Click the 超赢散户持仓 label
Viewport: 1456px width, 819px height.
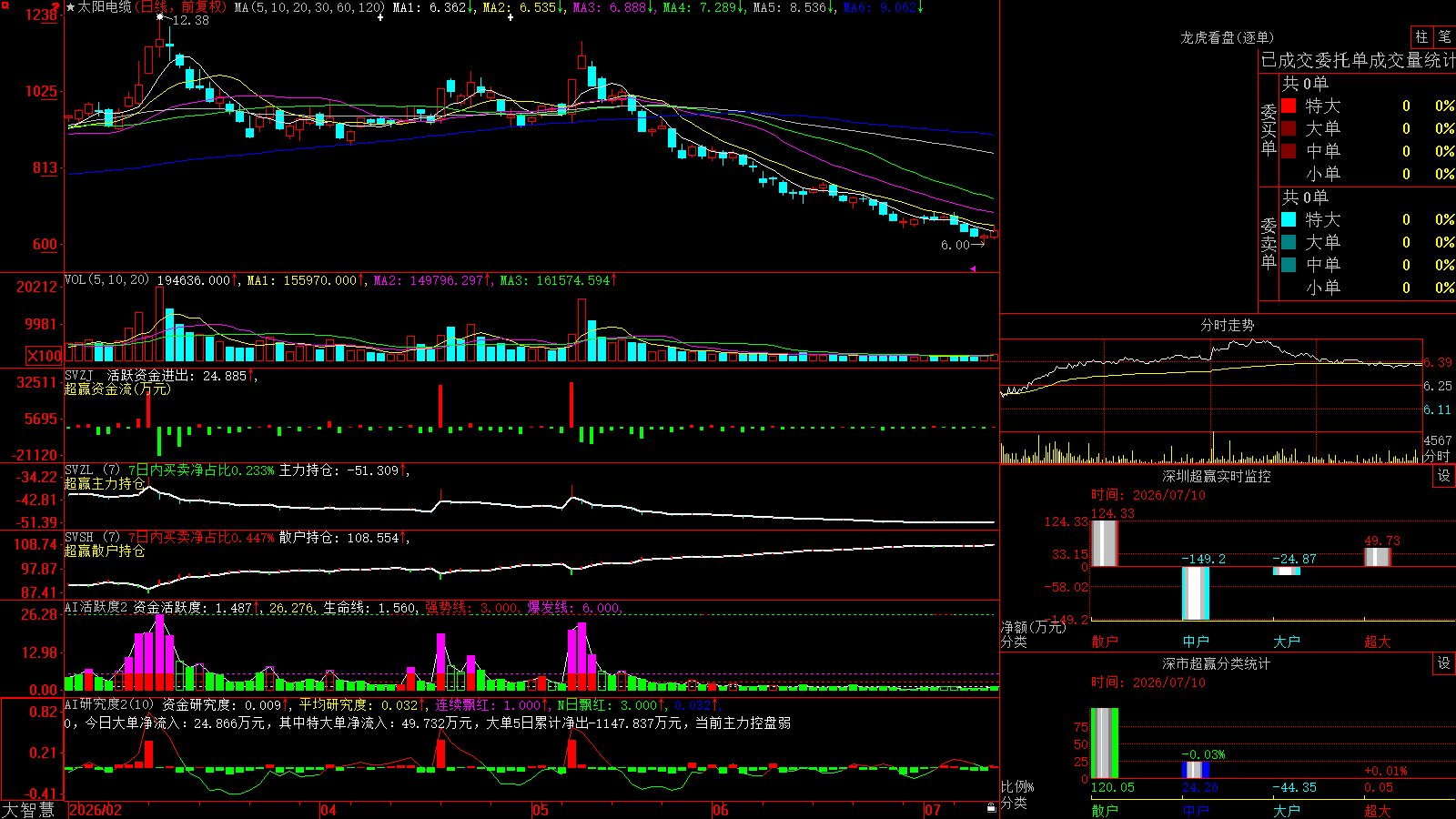tap(105, 551)
